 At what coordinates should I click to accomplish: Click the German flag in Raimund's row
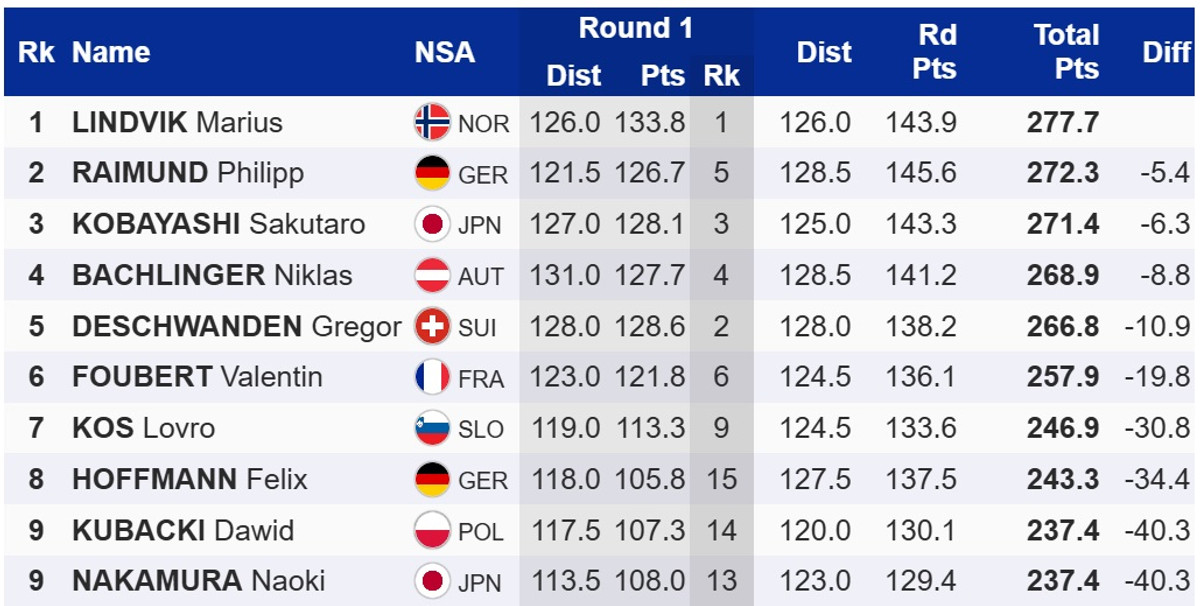pyautogui.click(x=432, y=173)
